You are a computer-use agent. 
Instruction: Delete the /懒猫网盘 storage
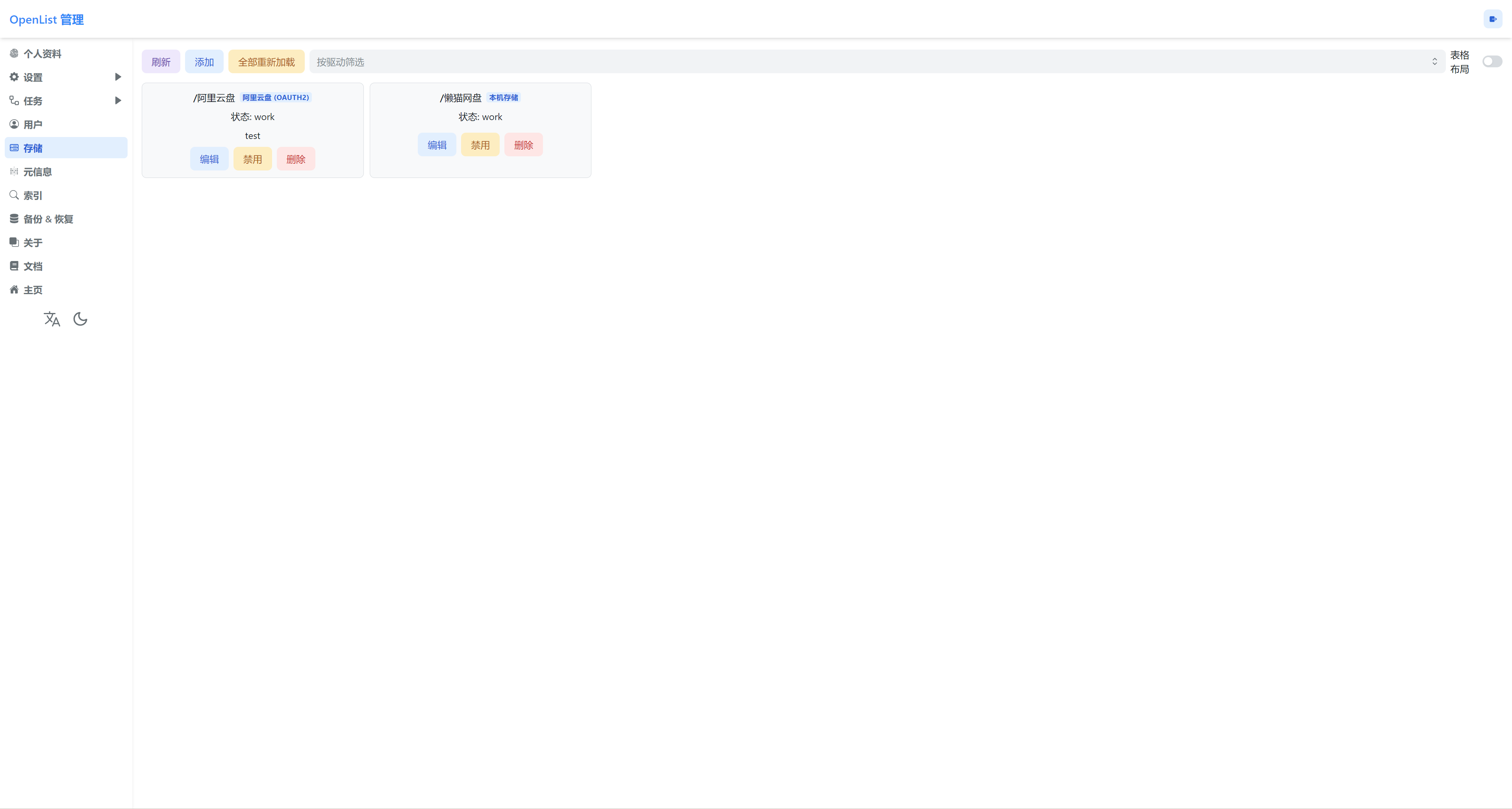pyautogui.click(x=524, y=145)
